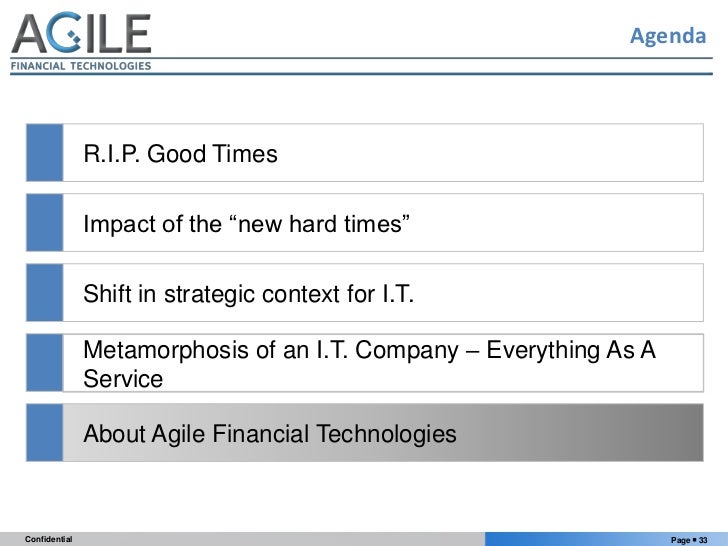This screenshot has width=728, height=546.
Task: Click the blue footer bar segment
Action: pyautogui.click(x=606, y=539)
